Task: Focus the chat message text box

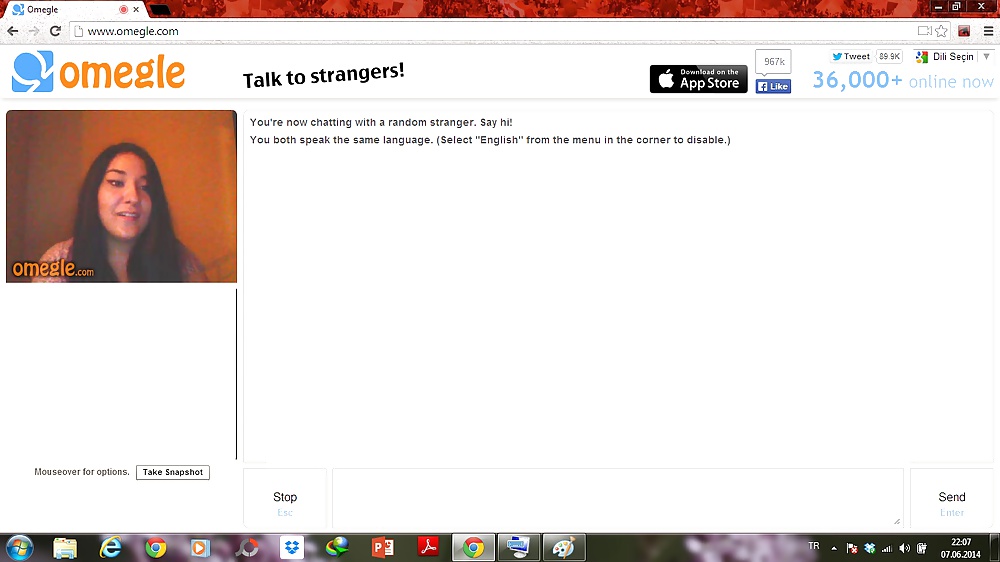Action: point(617,498)
